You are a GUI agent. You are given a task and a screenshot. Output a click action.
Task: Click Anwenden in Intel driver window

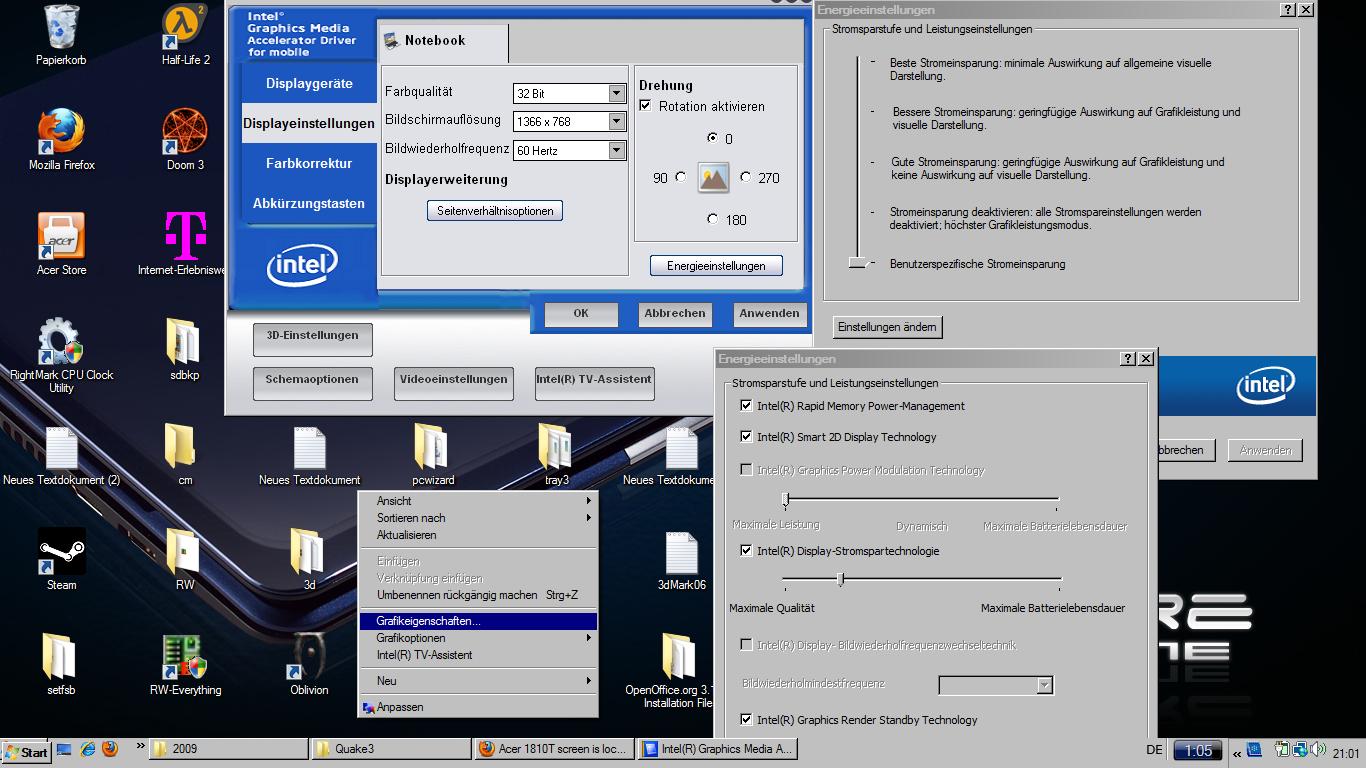pos(769,314)
